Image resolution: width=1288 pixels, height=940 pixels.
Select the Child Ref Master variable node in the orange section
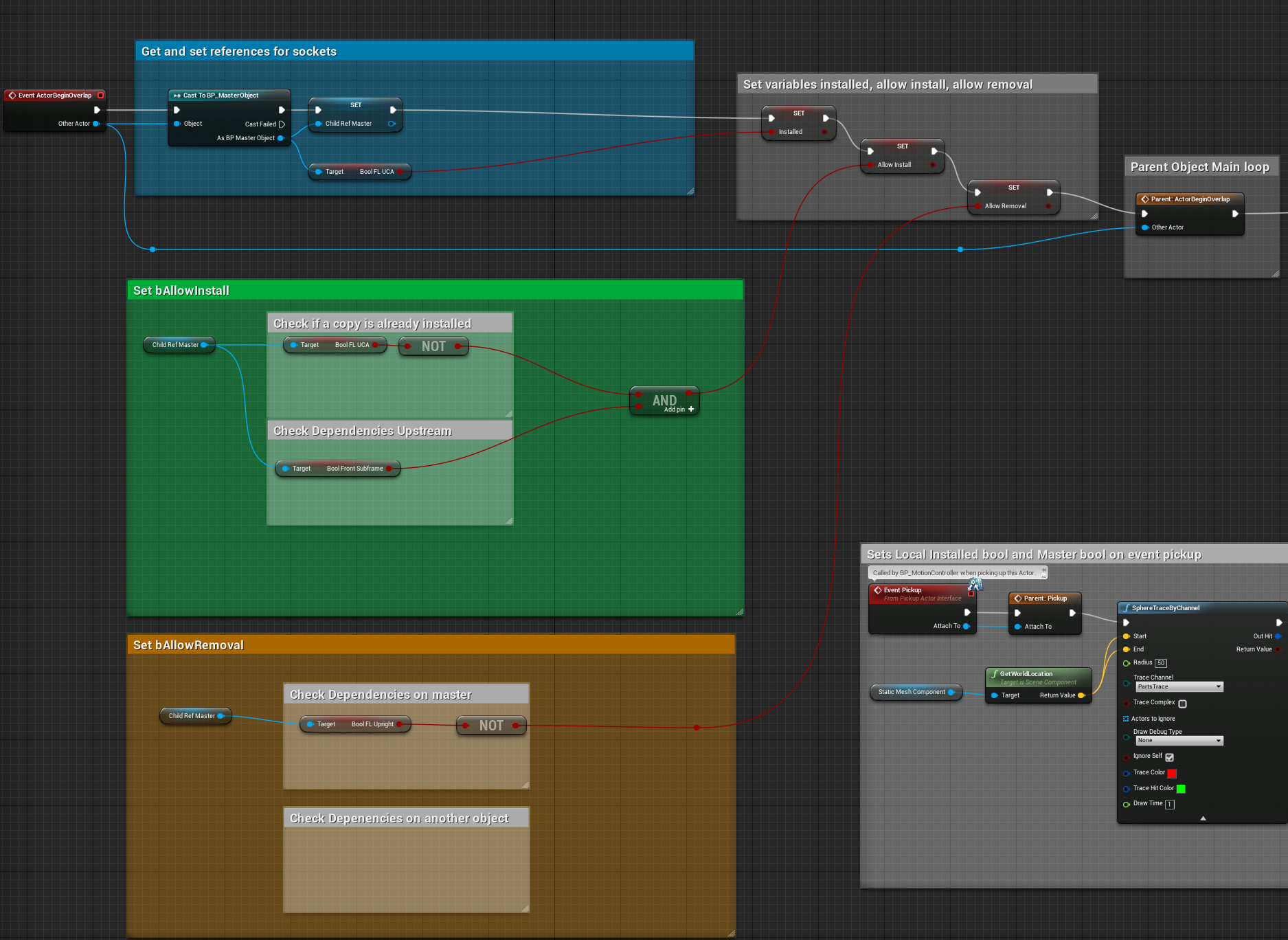[195, 716]
